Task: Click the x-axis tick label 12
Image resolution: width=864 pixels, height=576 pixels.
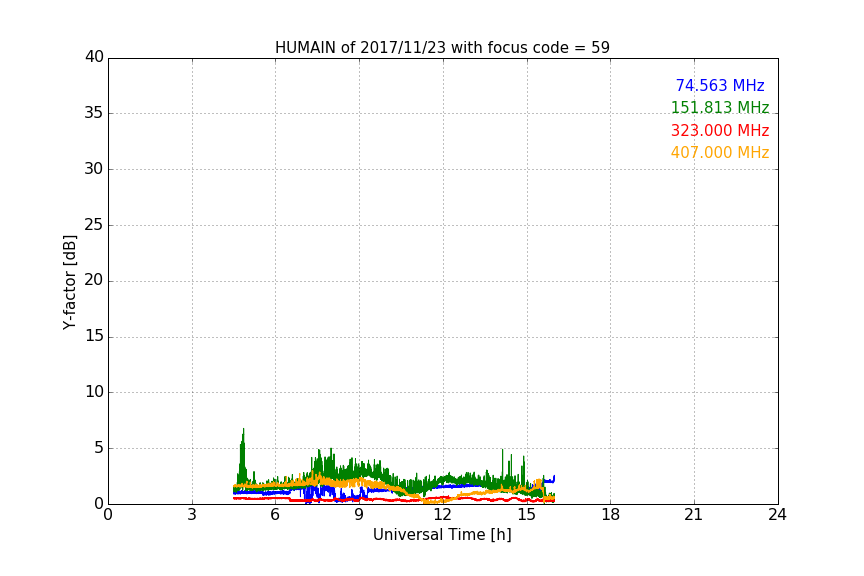Action: 442,515
